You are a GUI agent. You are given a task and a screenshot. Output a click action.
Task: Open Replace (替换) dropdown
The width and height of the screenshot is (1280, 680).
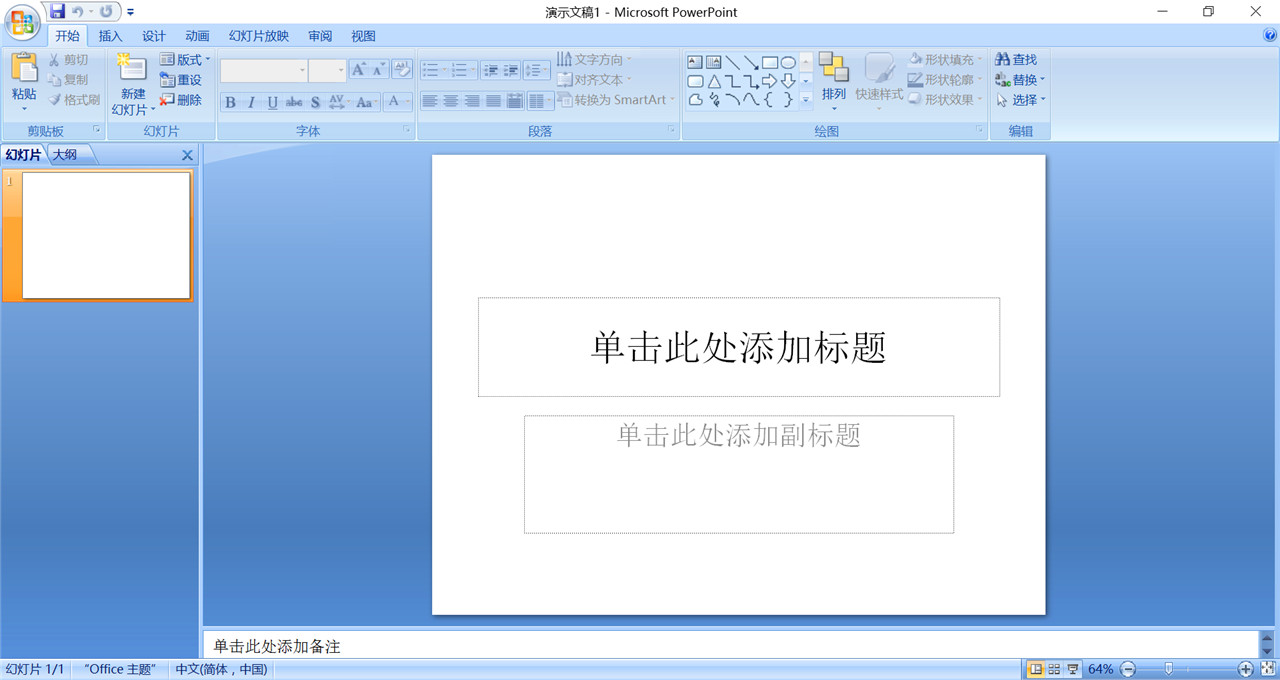click(x=1020, y=80)
